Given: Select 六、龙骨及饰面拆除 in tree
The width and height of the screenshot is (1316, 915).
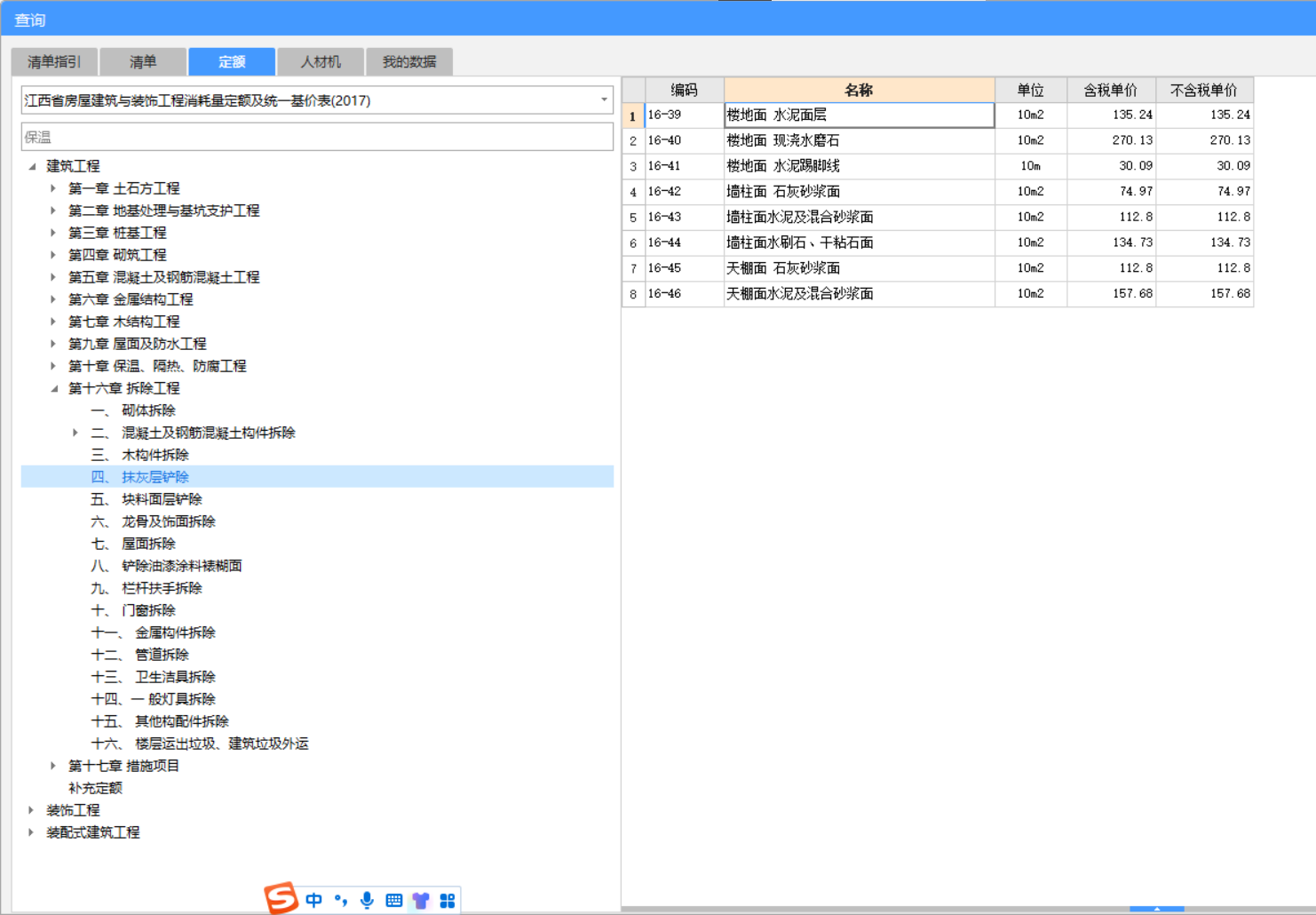Looking at the screenshot, I should tap(153, 521).
